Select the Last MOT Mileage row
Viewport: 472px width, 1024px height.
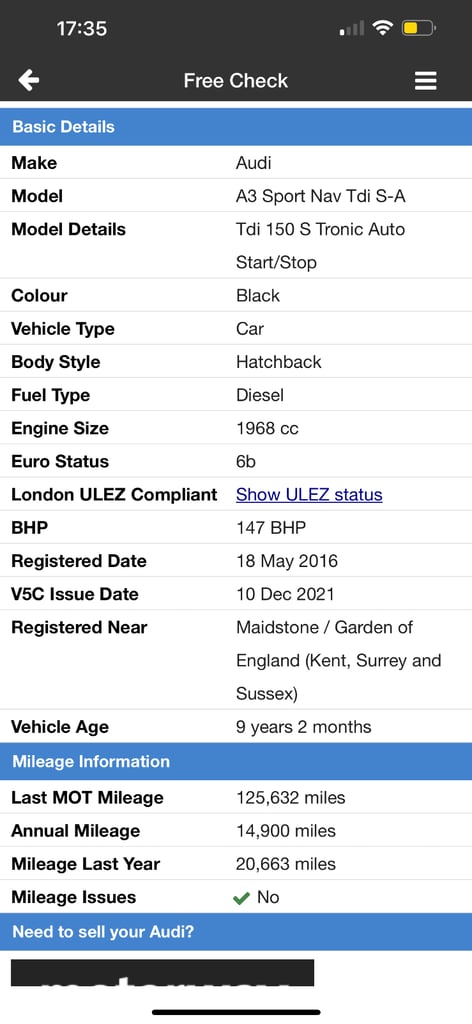[236, 797]
